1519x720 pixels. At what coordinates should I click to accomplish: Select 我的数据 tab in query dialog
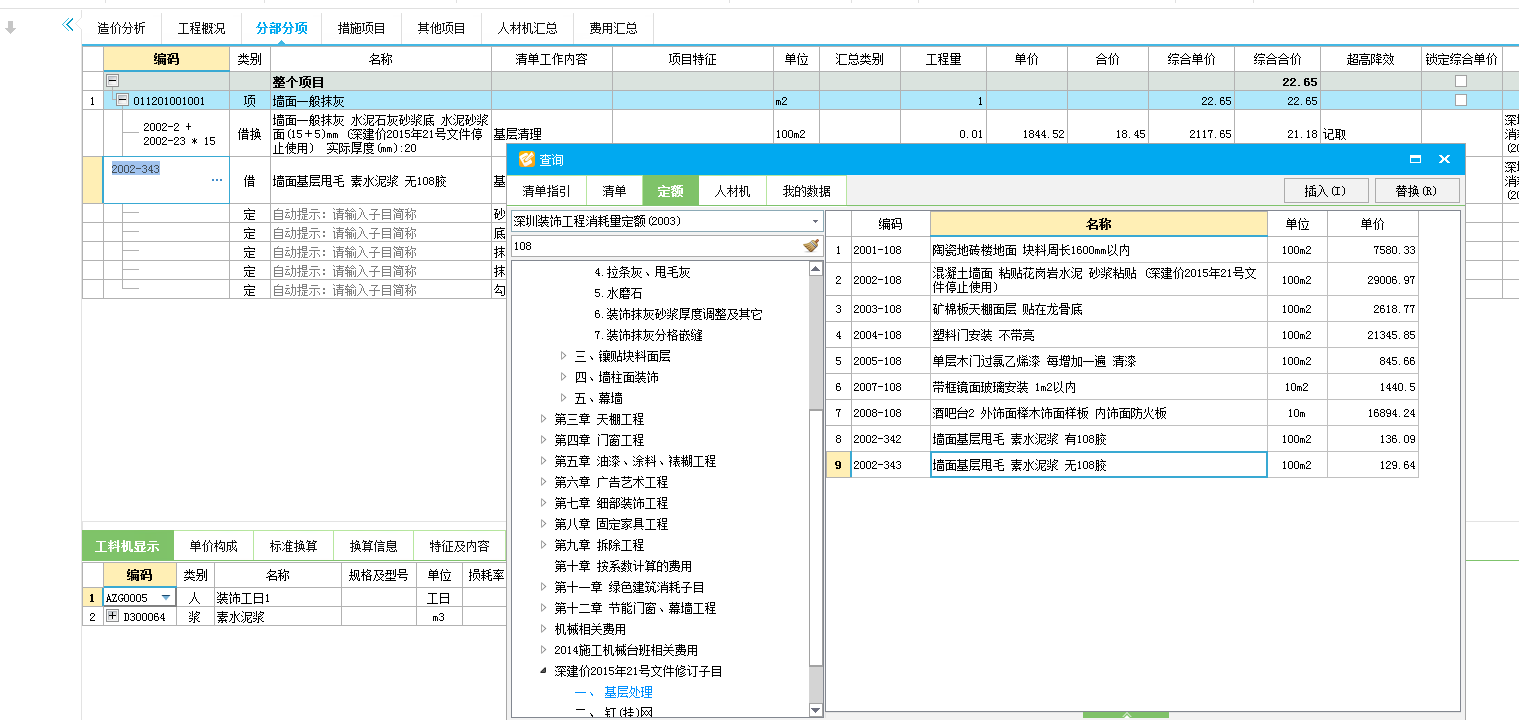pyautogui.click(x=806, y=191)
